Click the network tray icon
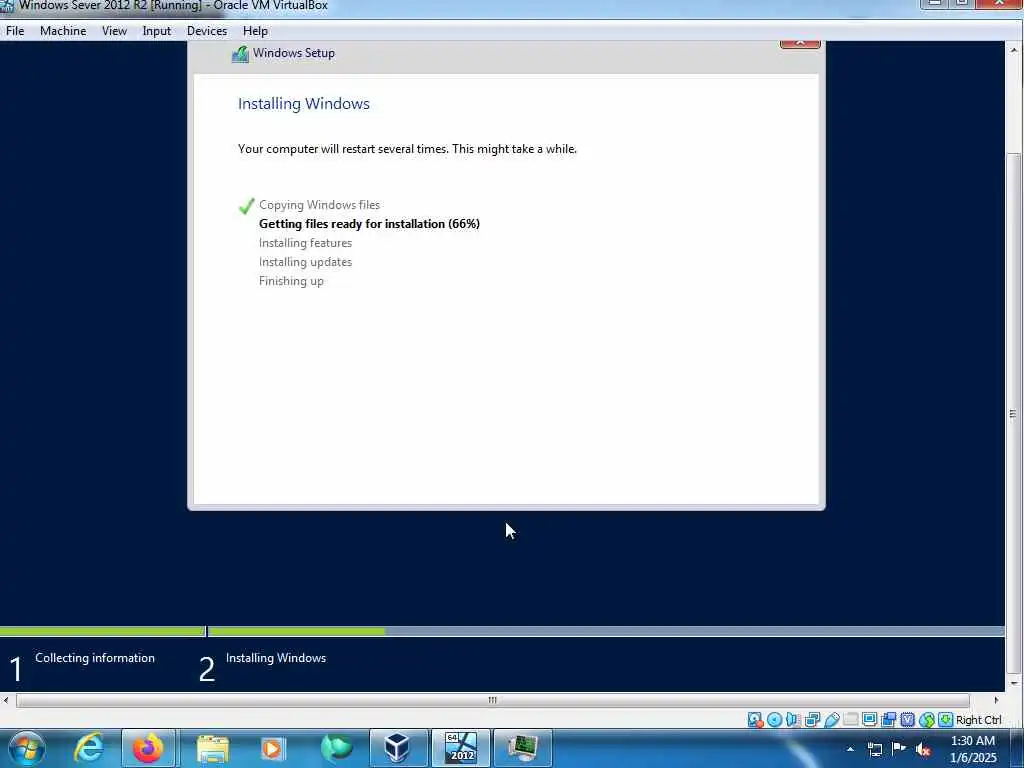The width and height of the screenshot is (1024, 768). [x=875, y=749]
